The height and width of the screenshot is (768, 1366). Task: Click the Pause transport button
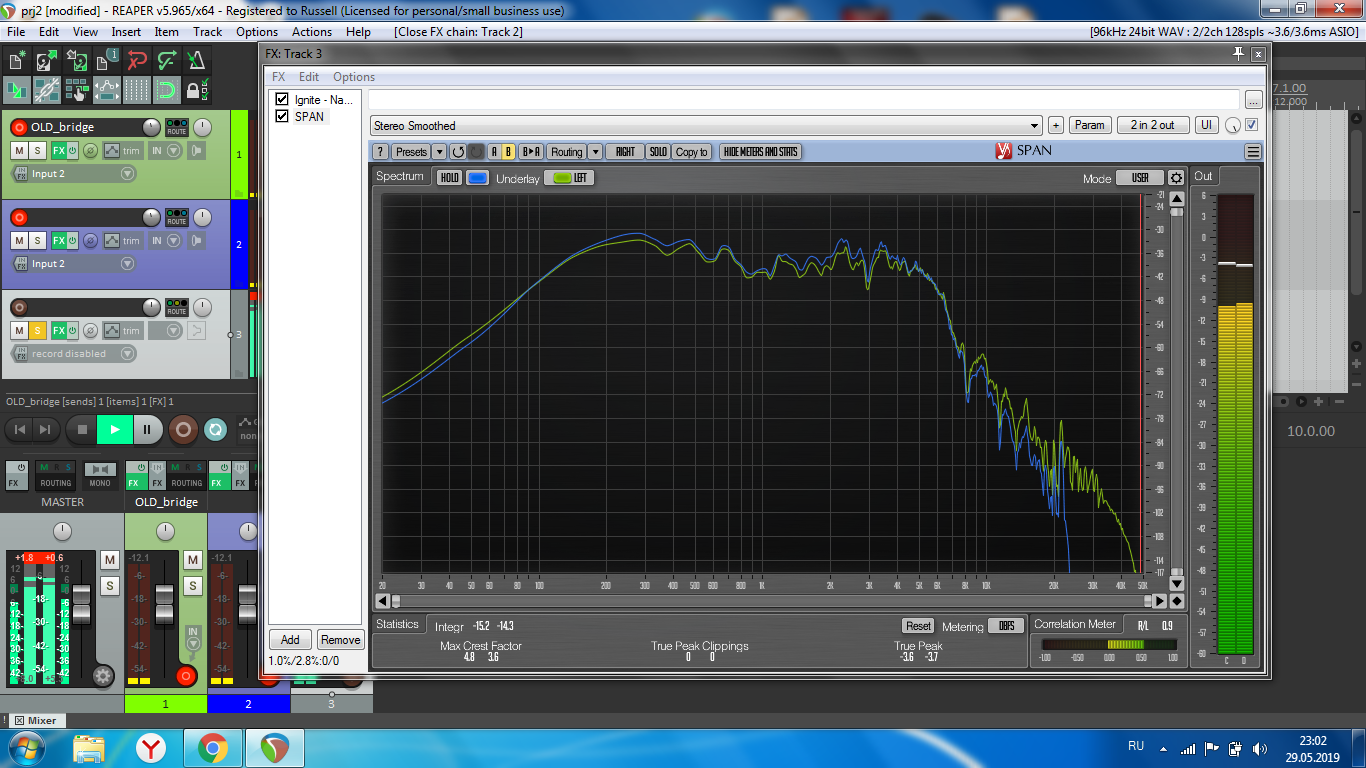click(147, 430)
